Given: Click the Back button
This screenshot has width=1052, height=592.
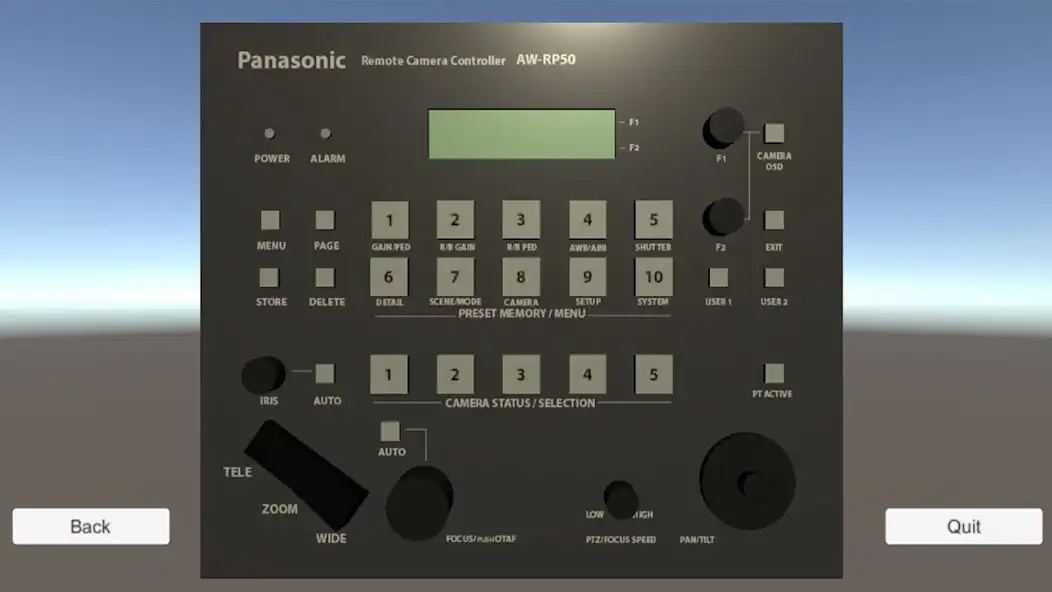Looking at the screenshot, I should click(x=91, y=526).
